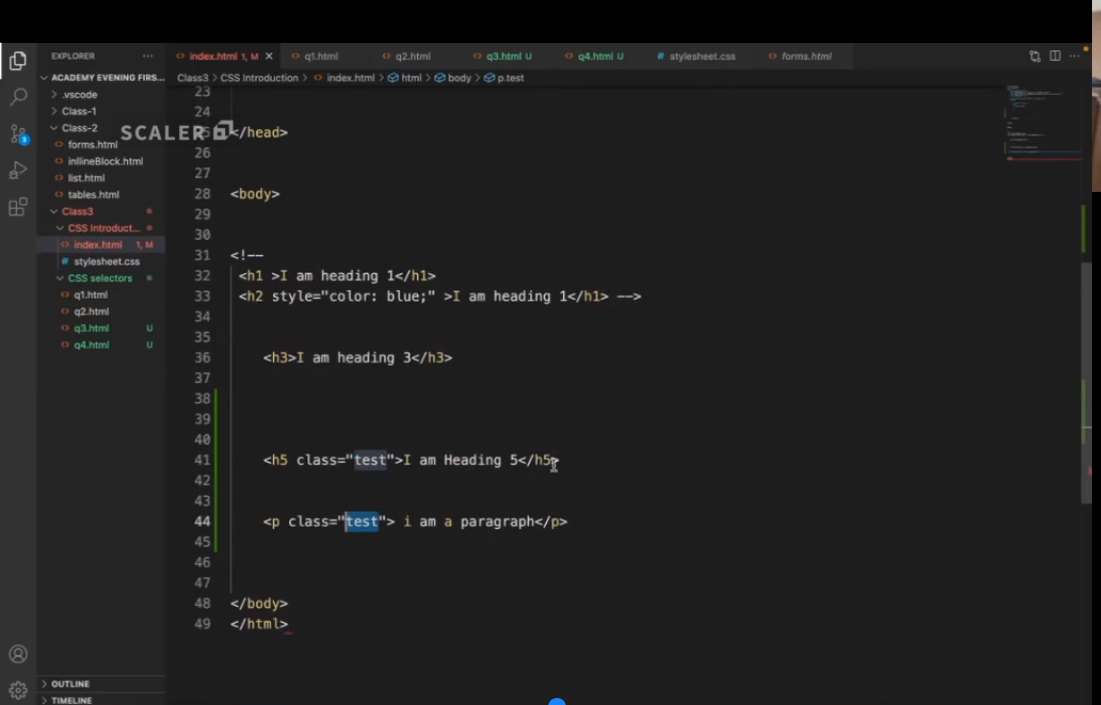Screen dimensions: 1101x705
Task: Open the Accounts icon
Action: click(18, 654)
